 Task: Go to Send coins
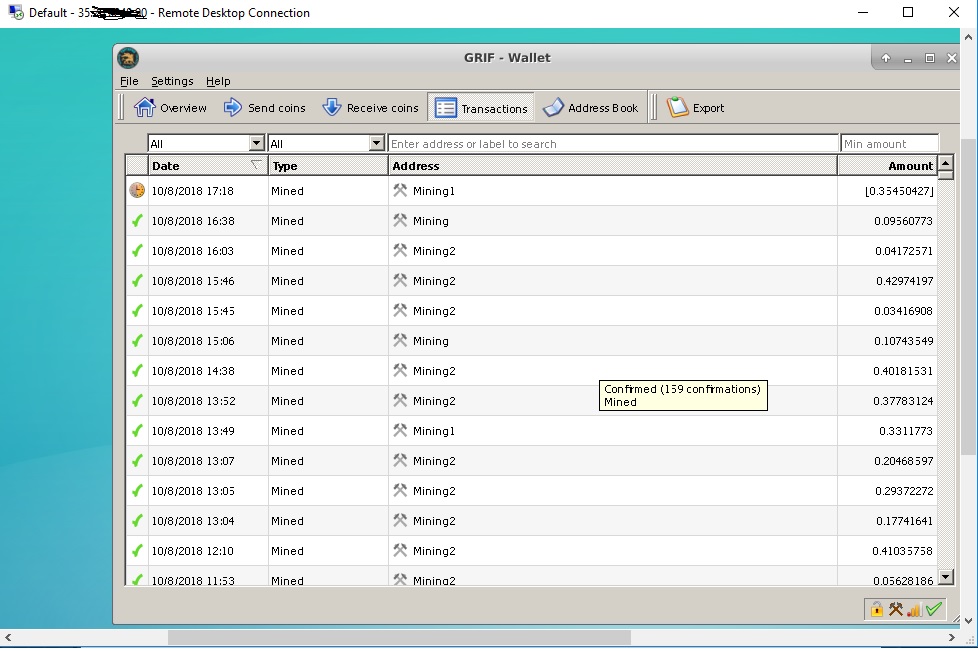tap(264, 108)
